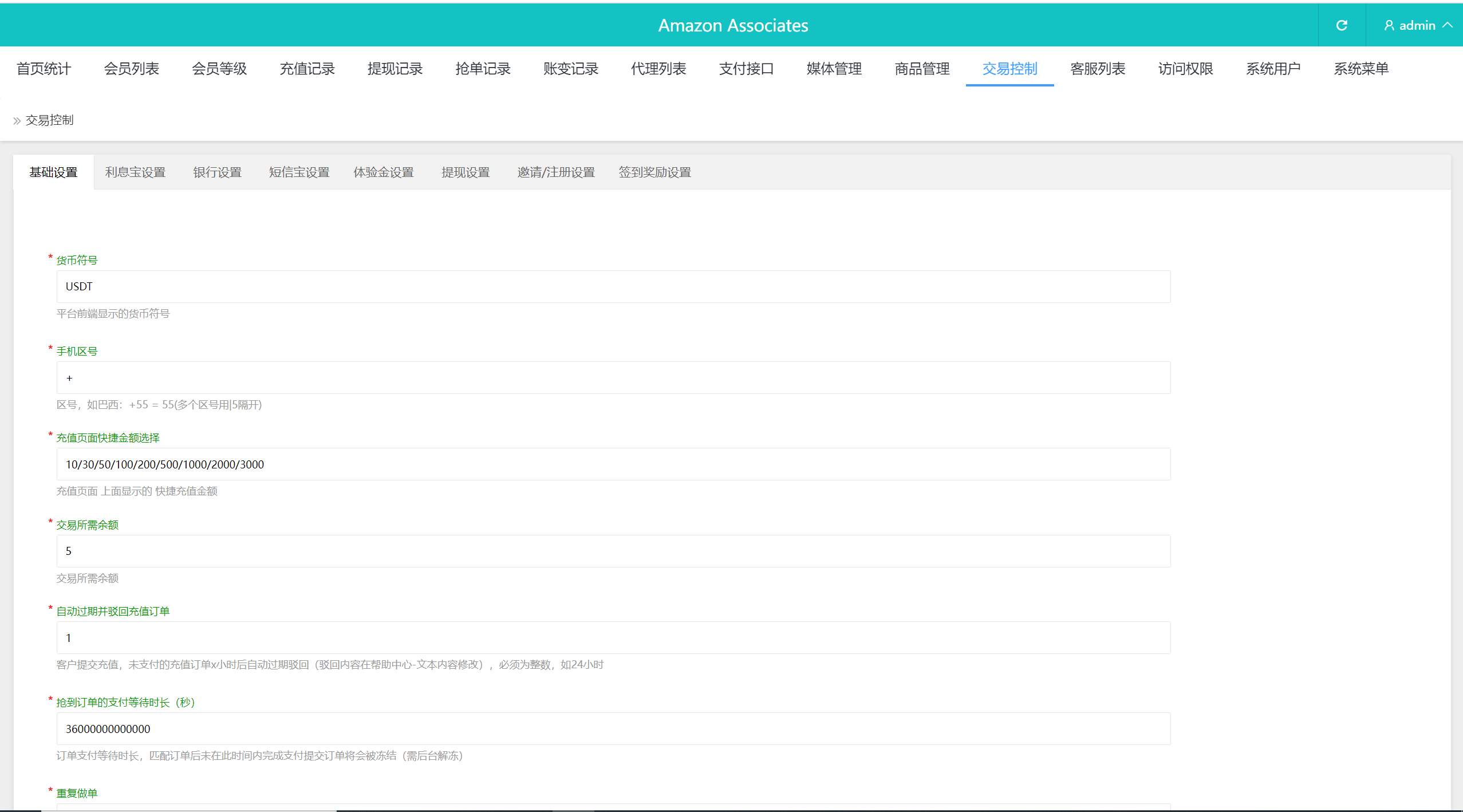Switch to the 银行设置 tab

[217, 172]
